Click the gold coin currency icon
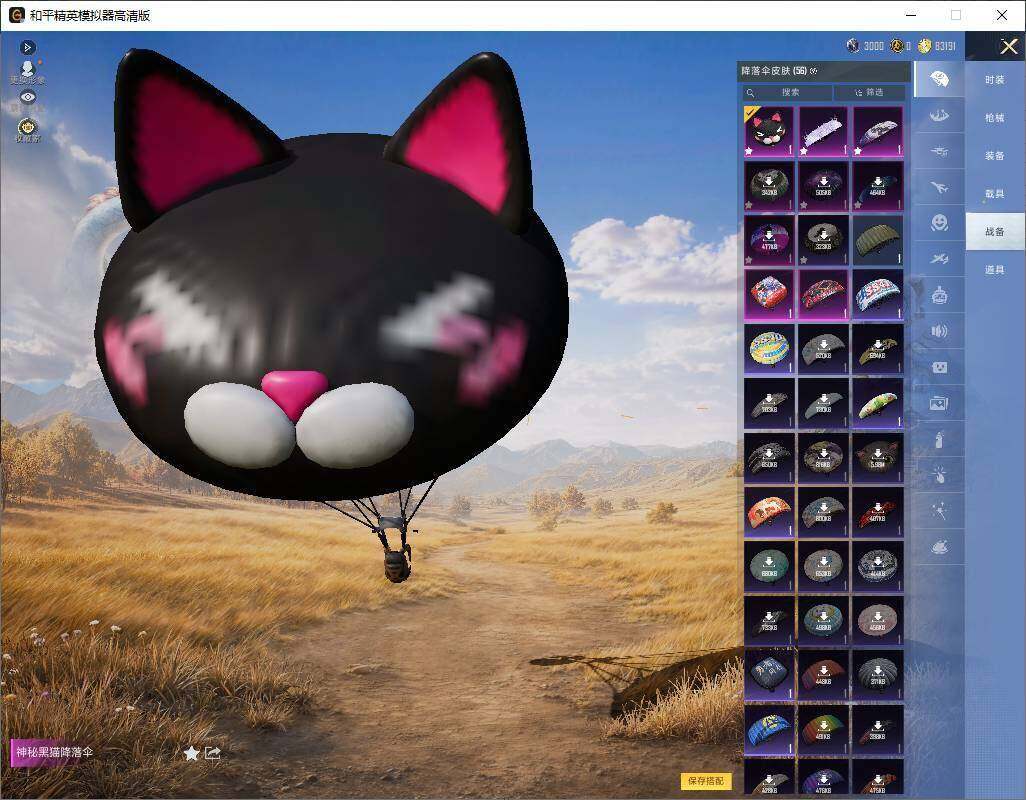Image resolution: width=1026 pixels, height=800 pixels. click(x=924, y=46)
